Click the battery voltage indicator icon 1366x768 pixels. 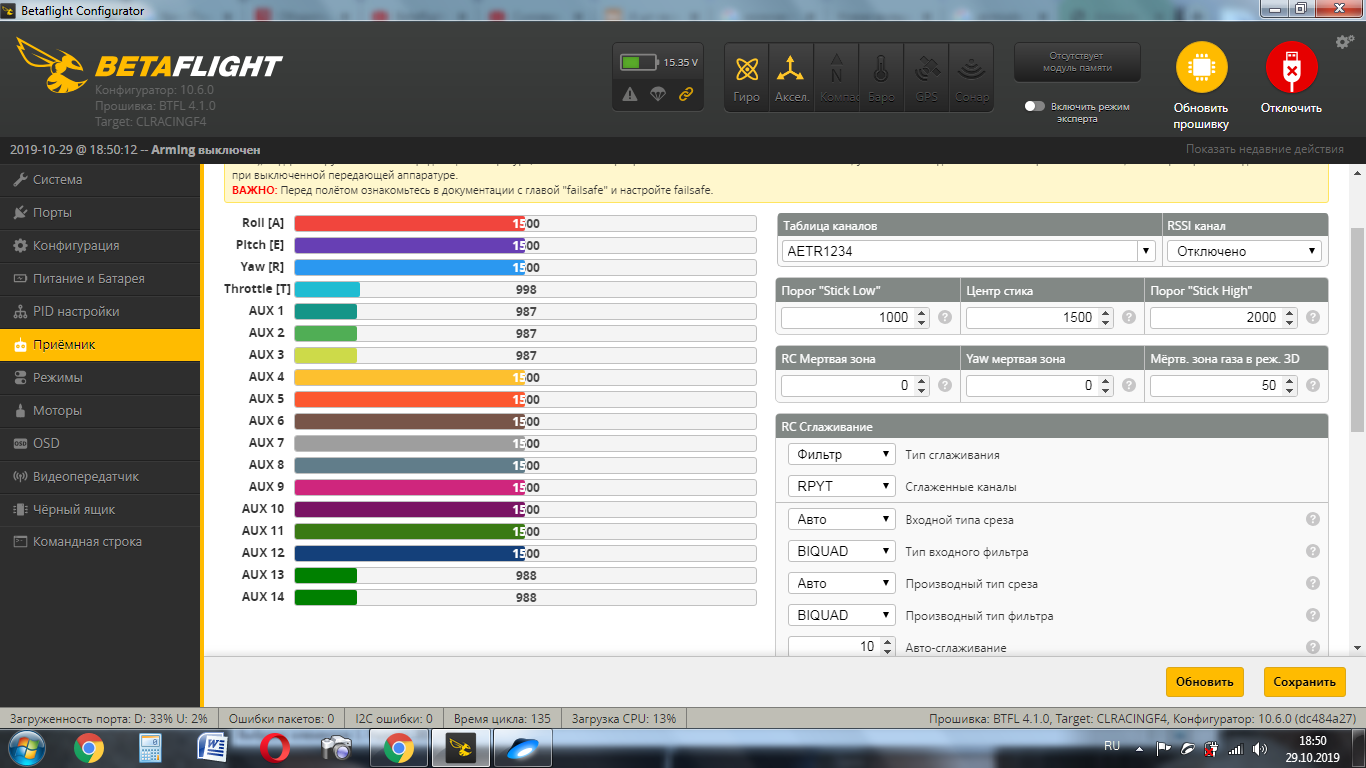[637, 62]
